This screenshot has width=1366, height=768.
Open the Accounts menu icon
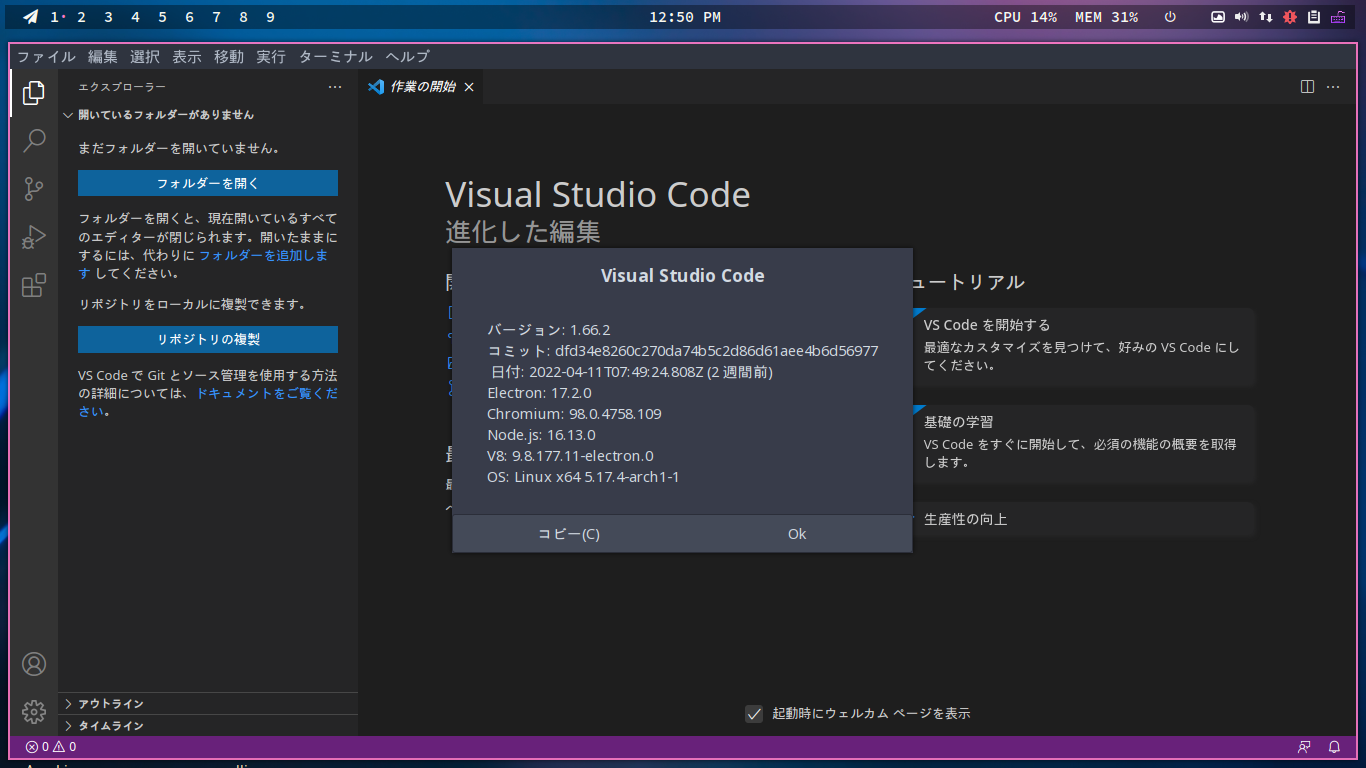click(34, 664)
